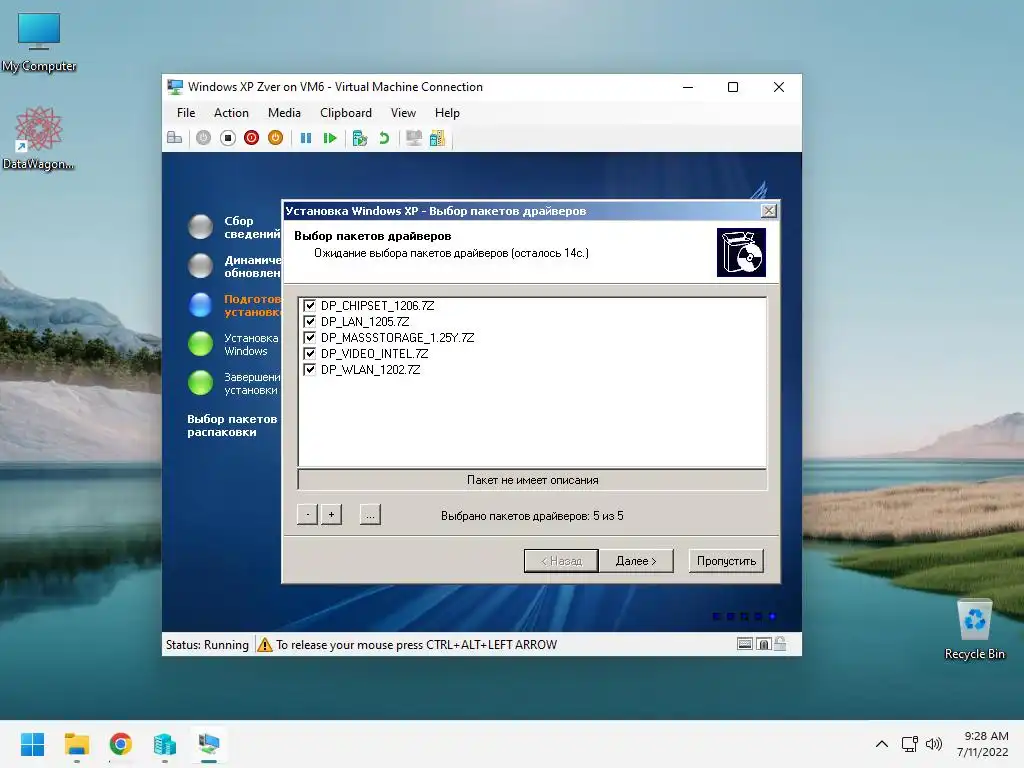The width and height of the screenshot is (1024, 768).
Task: Click 'Выбор пакетов распаковки' sidebar text
Action: pos(232,425)
